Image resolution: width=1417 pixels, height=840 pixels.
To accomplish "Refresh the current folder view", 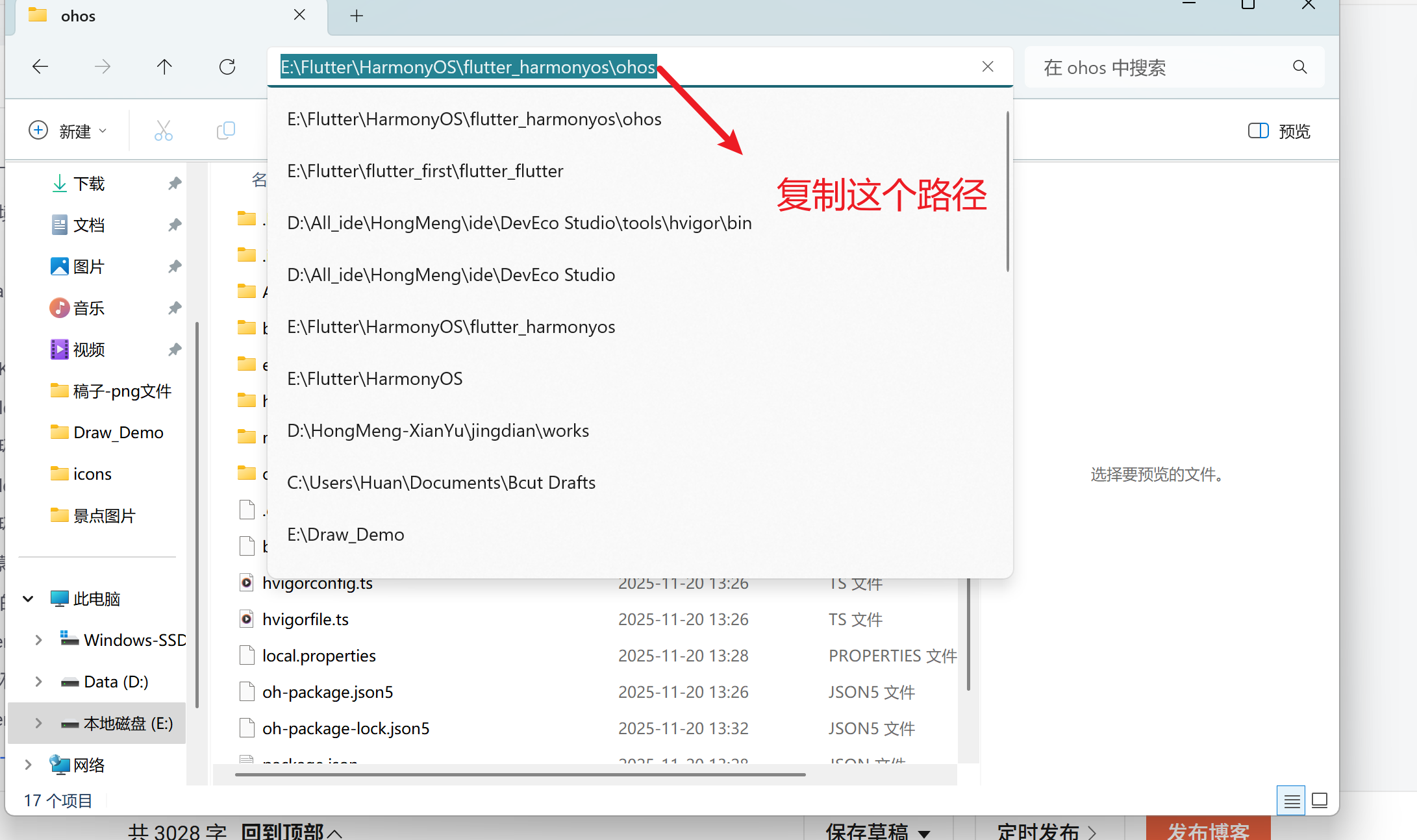I will click(x=227, y=67).
